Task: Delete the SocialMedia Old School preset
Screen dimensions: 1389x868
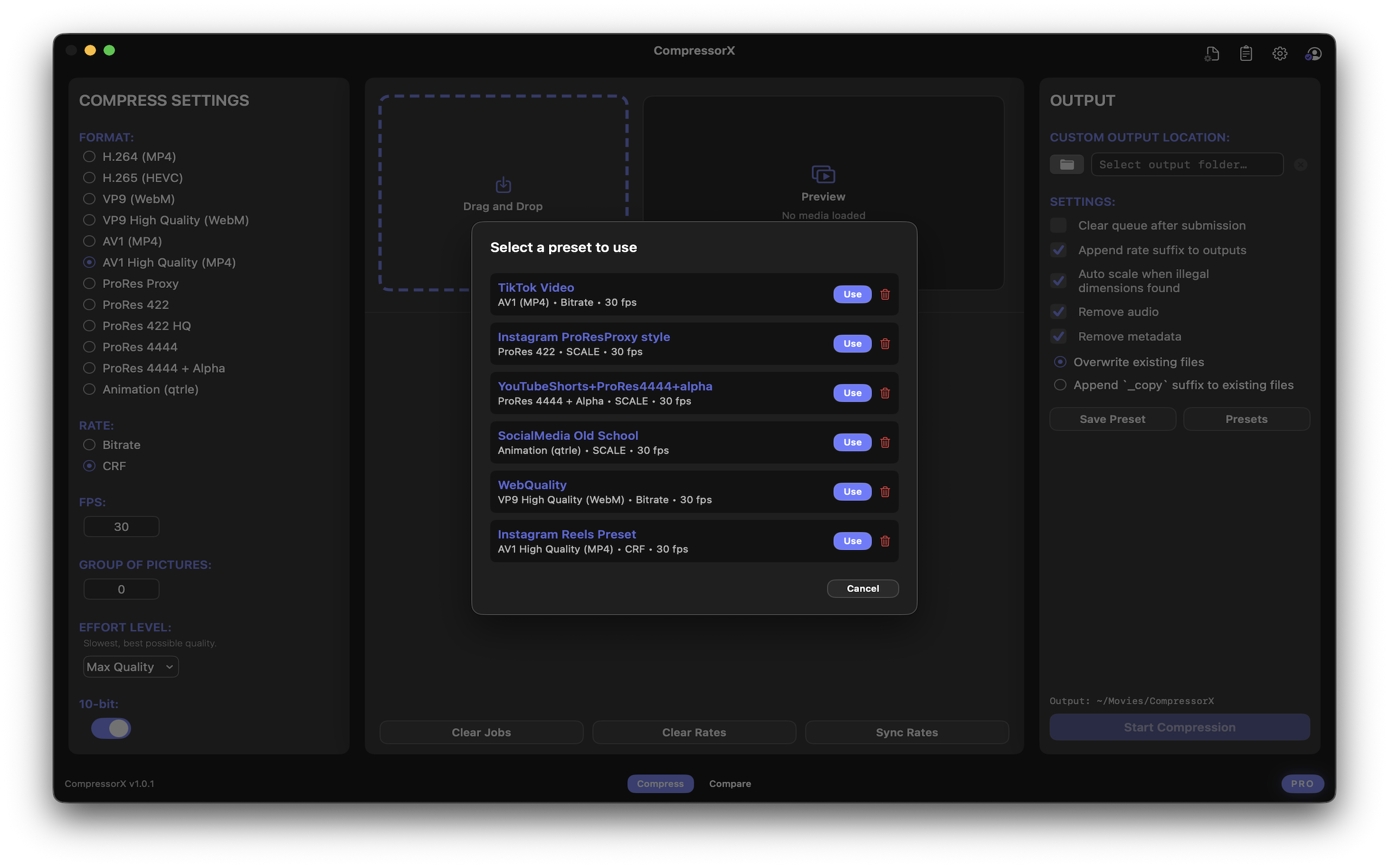Action: (884, 442)
